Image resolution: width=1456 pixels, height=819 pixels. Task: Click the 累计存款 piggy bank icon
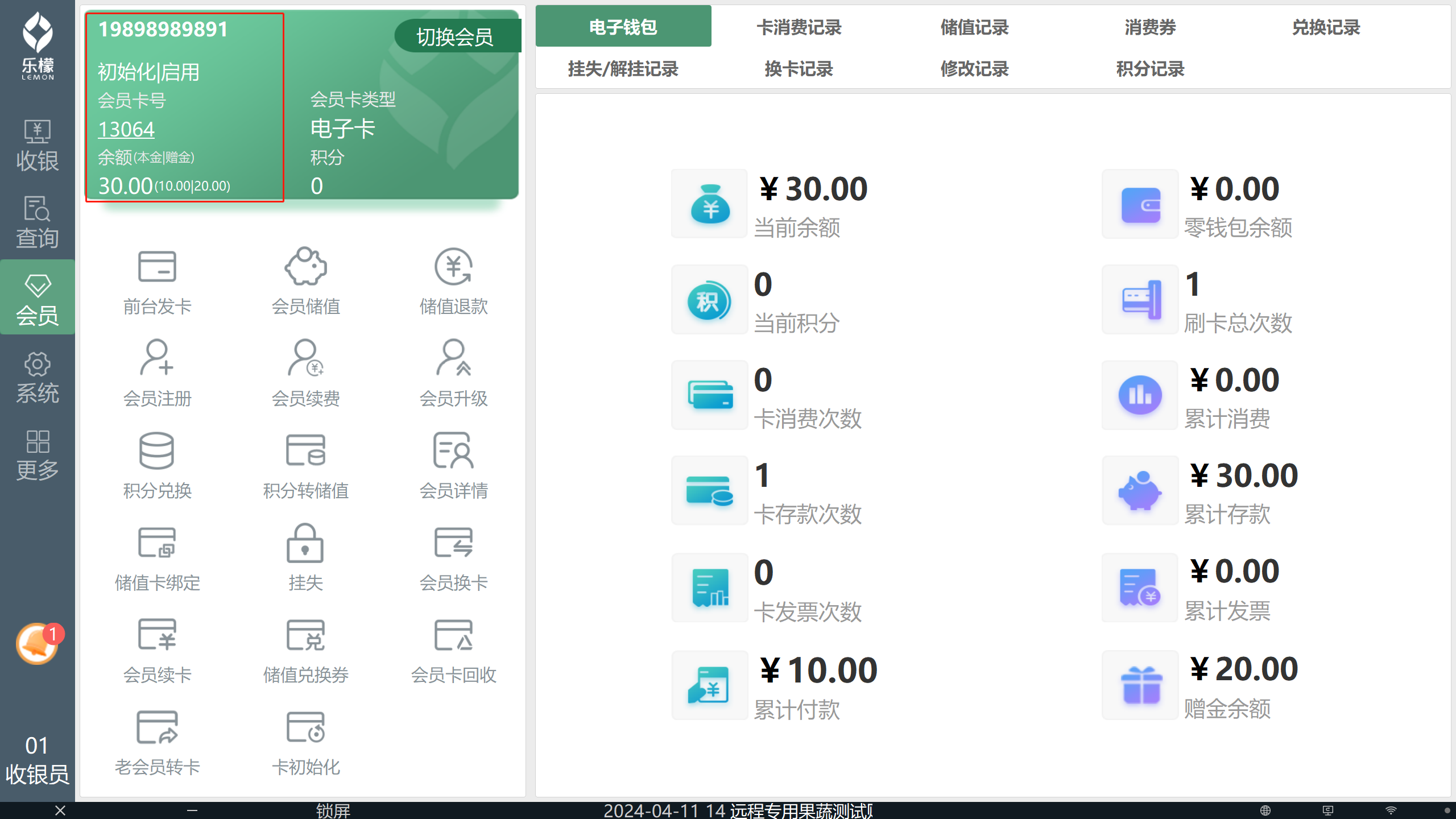(x=1140, y=491)
